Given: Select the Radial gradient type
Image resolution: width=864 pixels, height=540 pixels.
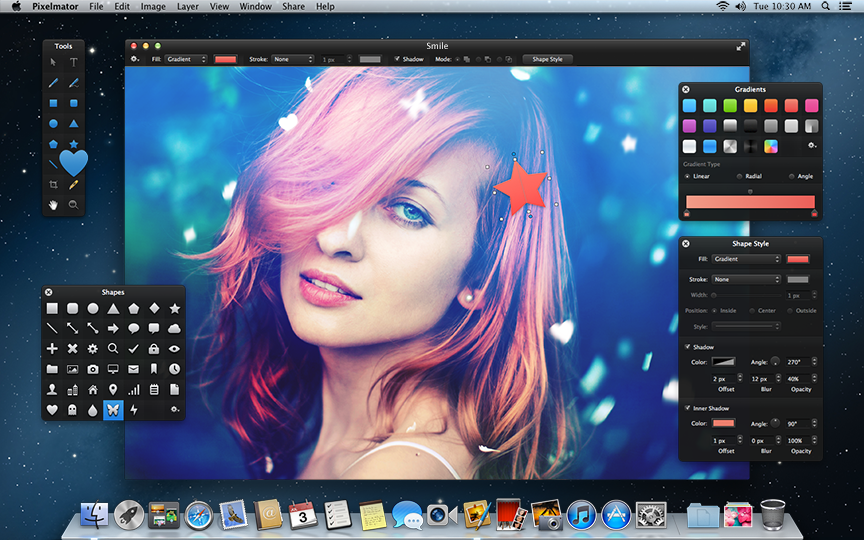Looking at the screenshot, I should (741, 176).
